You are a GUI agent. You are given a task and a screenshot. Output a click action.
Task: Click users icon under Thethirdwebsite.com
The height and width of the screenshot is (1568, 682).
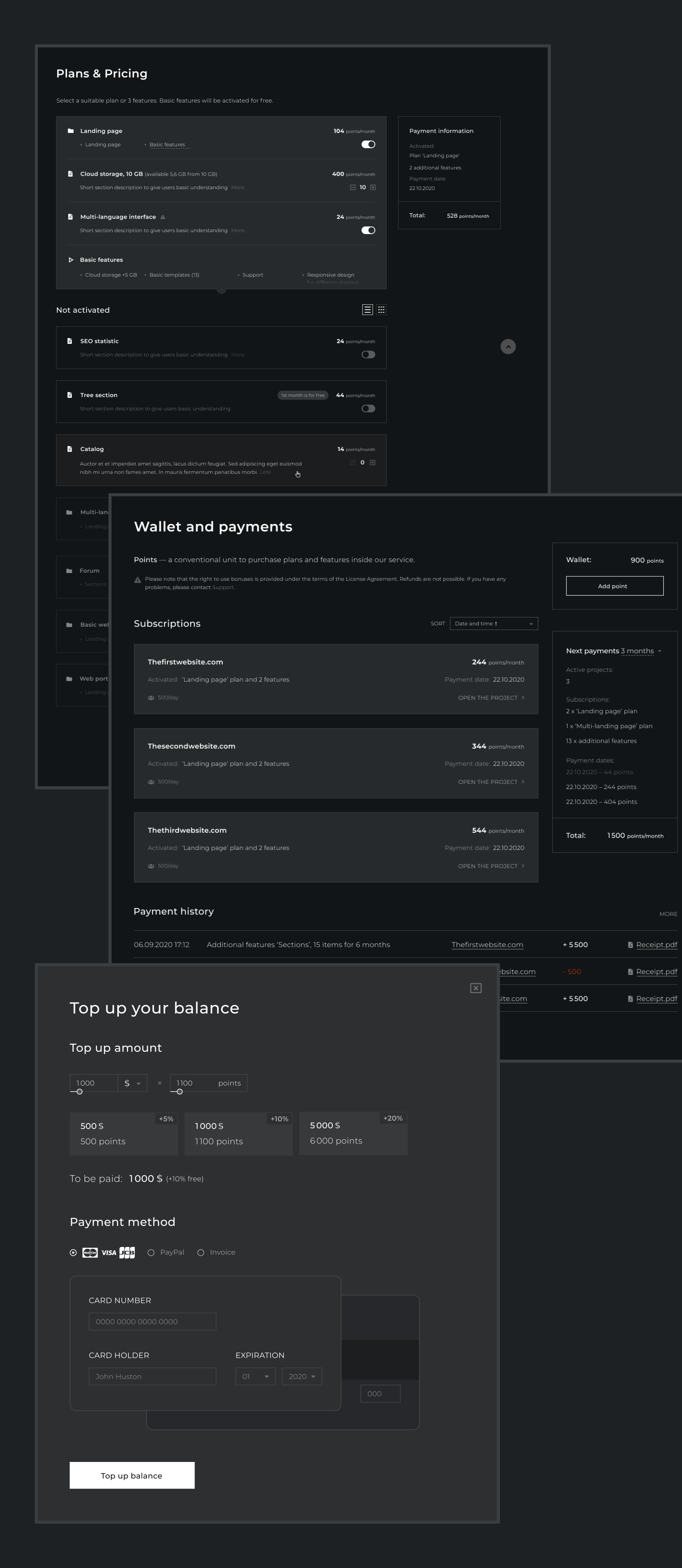pos(151,866)
